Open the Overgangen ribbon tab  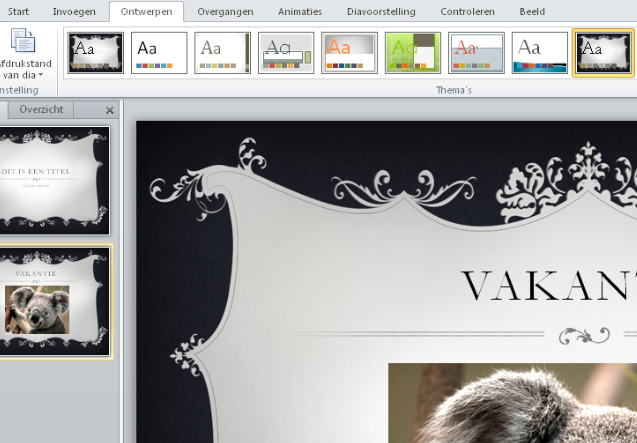coord(225,11)
